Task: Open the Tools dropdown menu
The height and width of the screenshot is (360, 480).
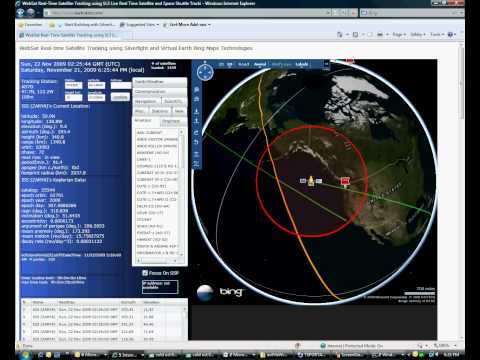Action: [437, 34]
